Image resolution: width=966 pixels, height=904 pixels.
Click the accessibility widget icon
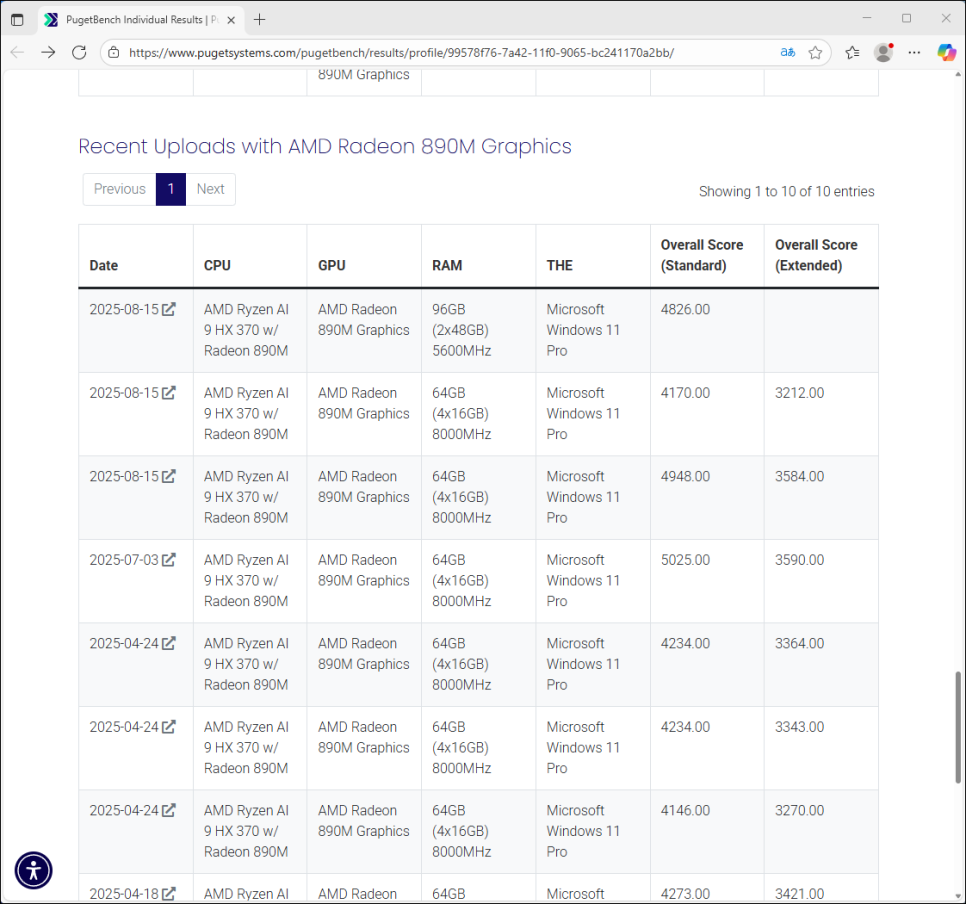point(33,870)
